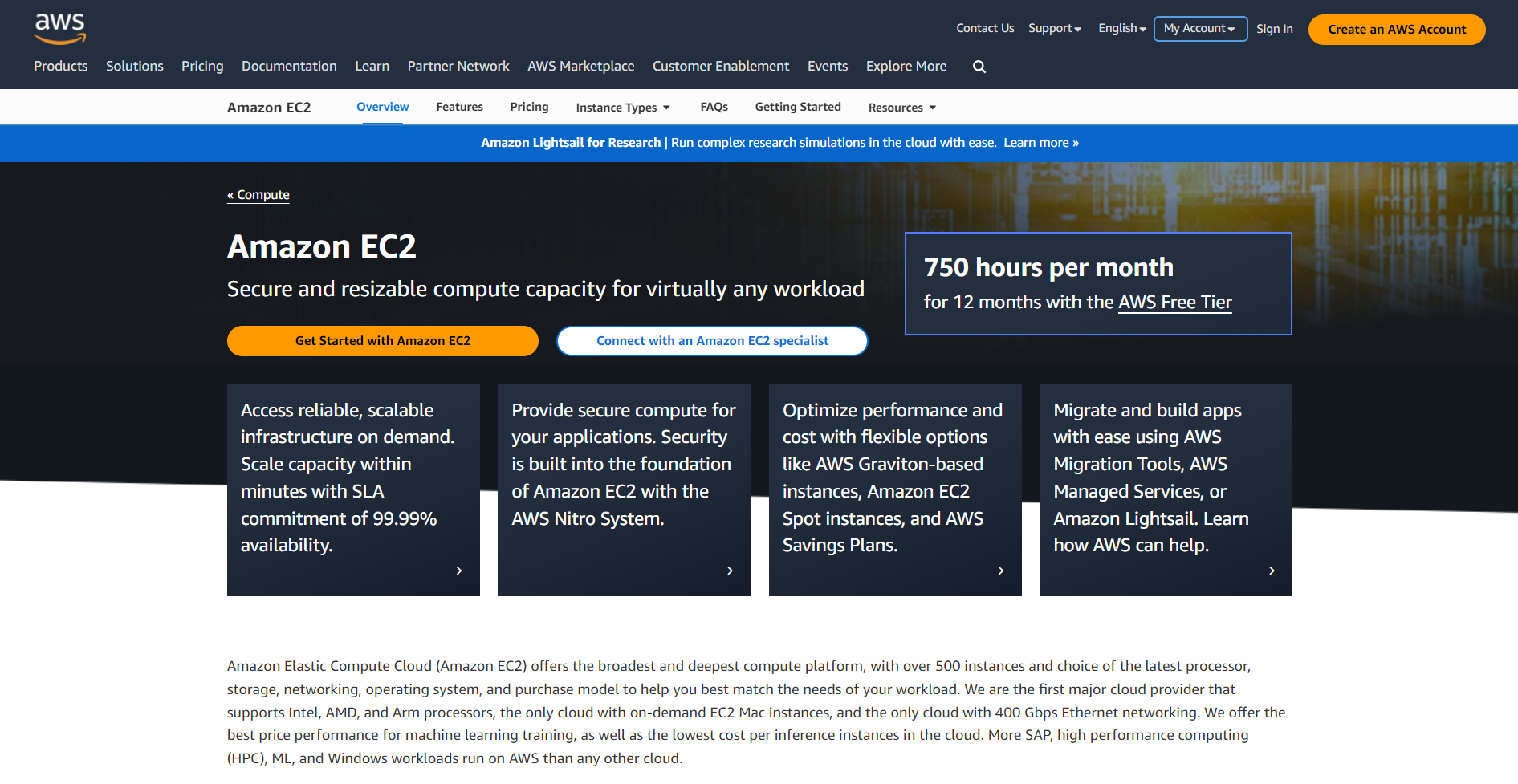
Task: Open Customer Enablement menu
Action: pyautogui.click(x=721, y=66)
